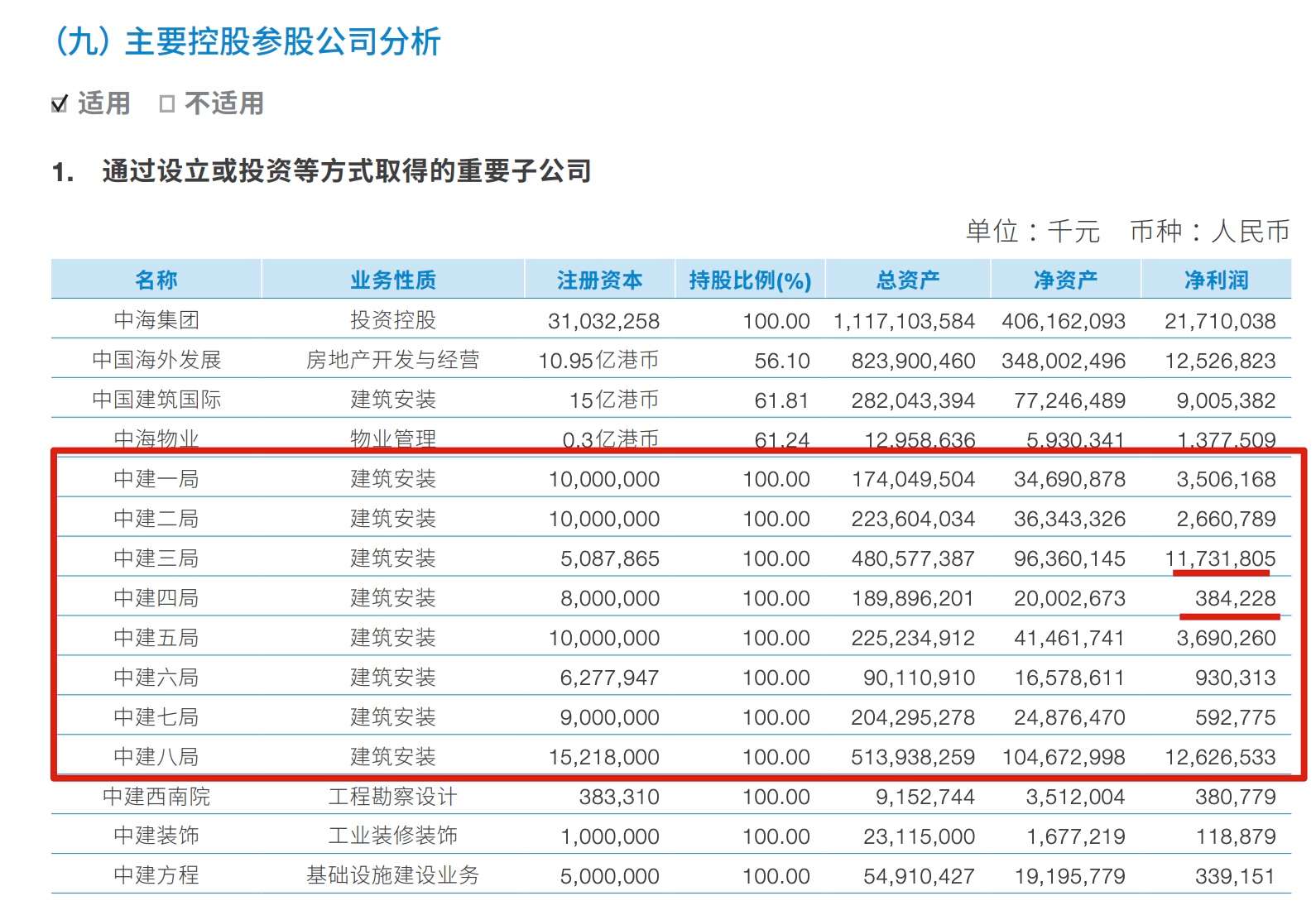
Task: Click the shareholding value 61.81
Action: tap(782, 400)
